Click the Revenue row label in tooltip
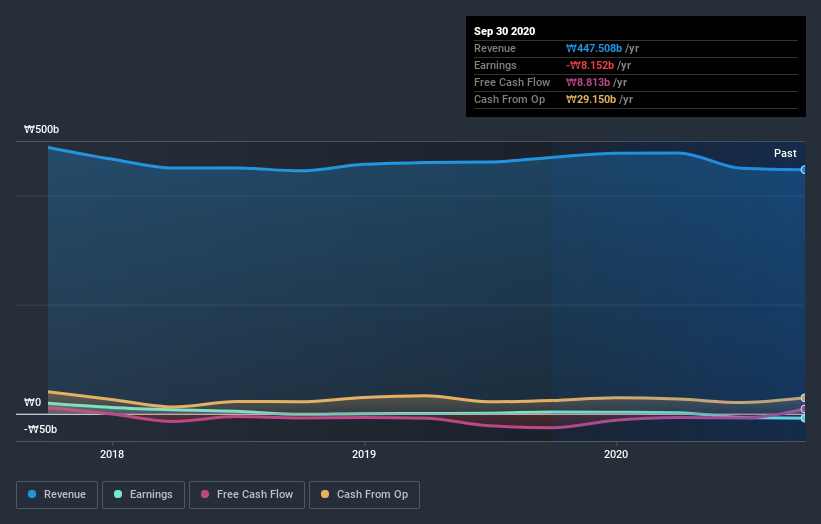This screenshot has width=821, height=524. pyautogui.click(x=495, y=48)
